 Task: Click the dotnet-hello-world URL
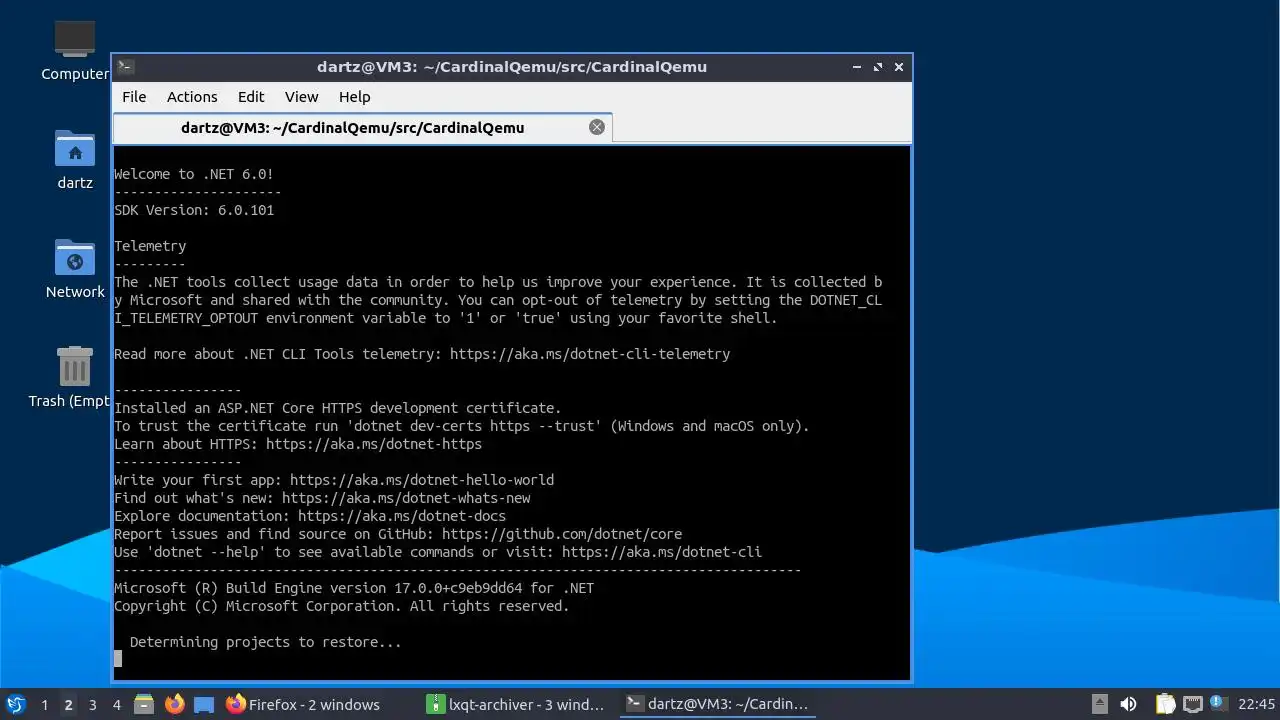tap(422, 480)
